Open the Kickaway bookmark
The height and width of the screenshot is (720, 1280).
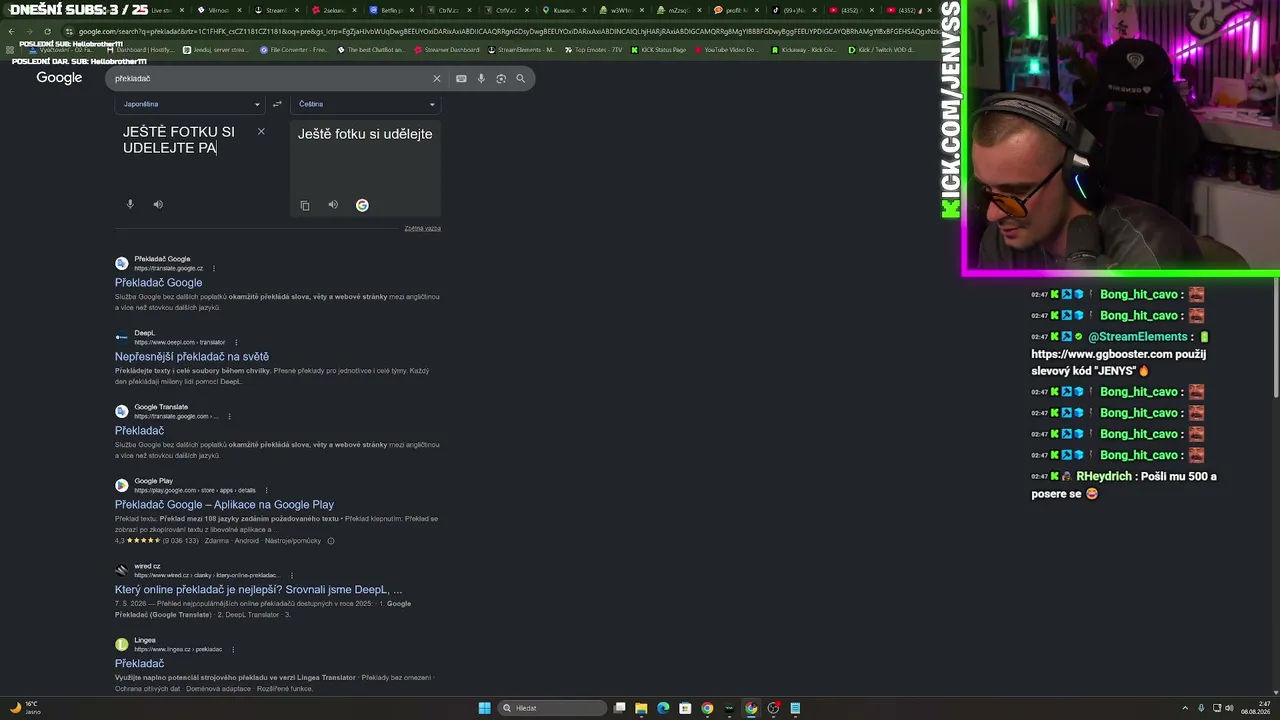805,49
